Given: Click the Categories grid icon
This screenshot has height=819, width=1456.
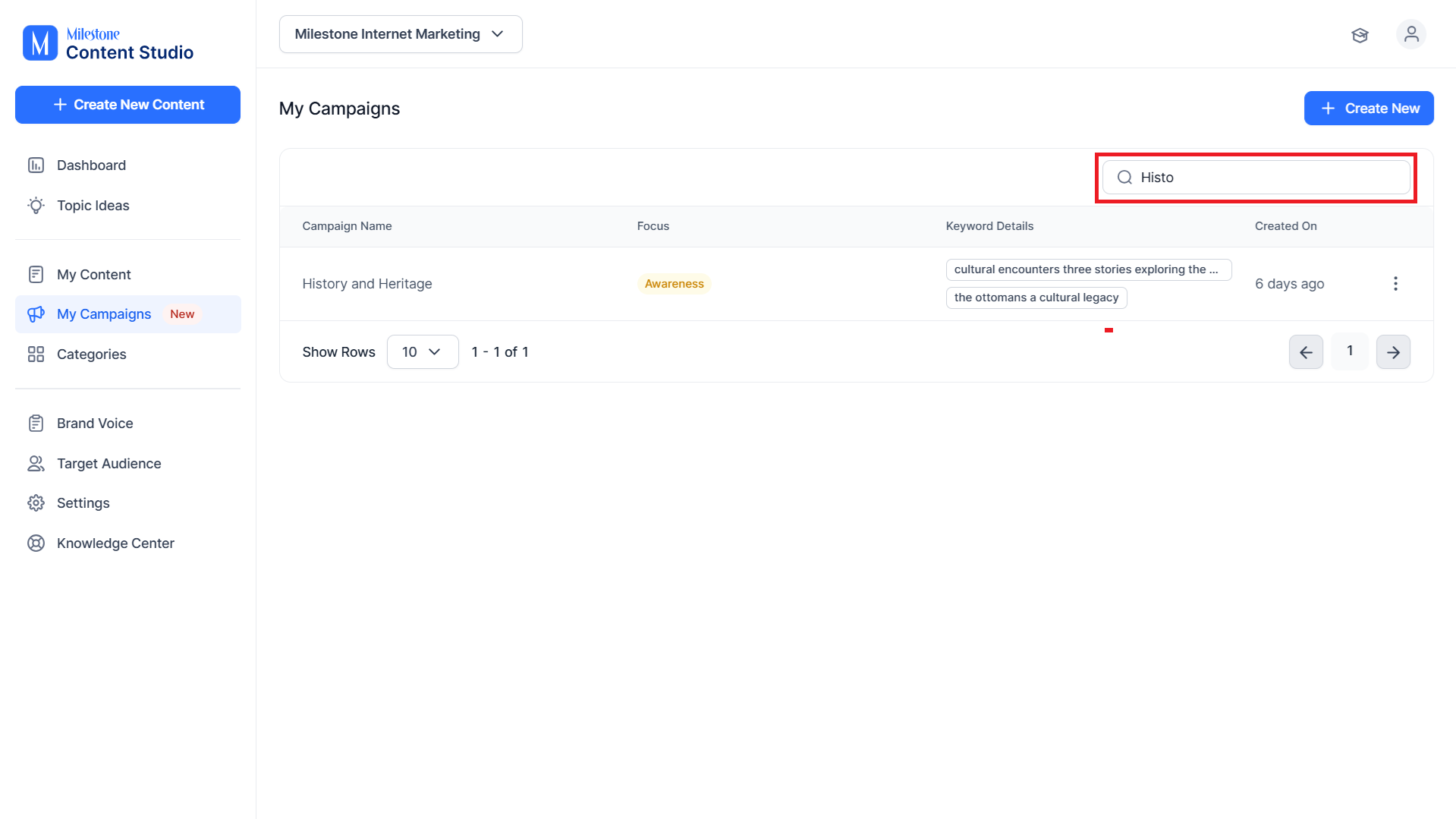Looking at the screenshot, I should [36, 354].
